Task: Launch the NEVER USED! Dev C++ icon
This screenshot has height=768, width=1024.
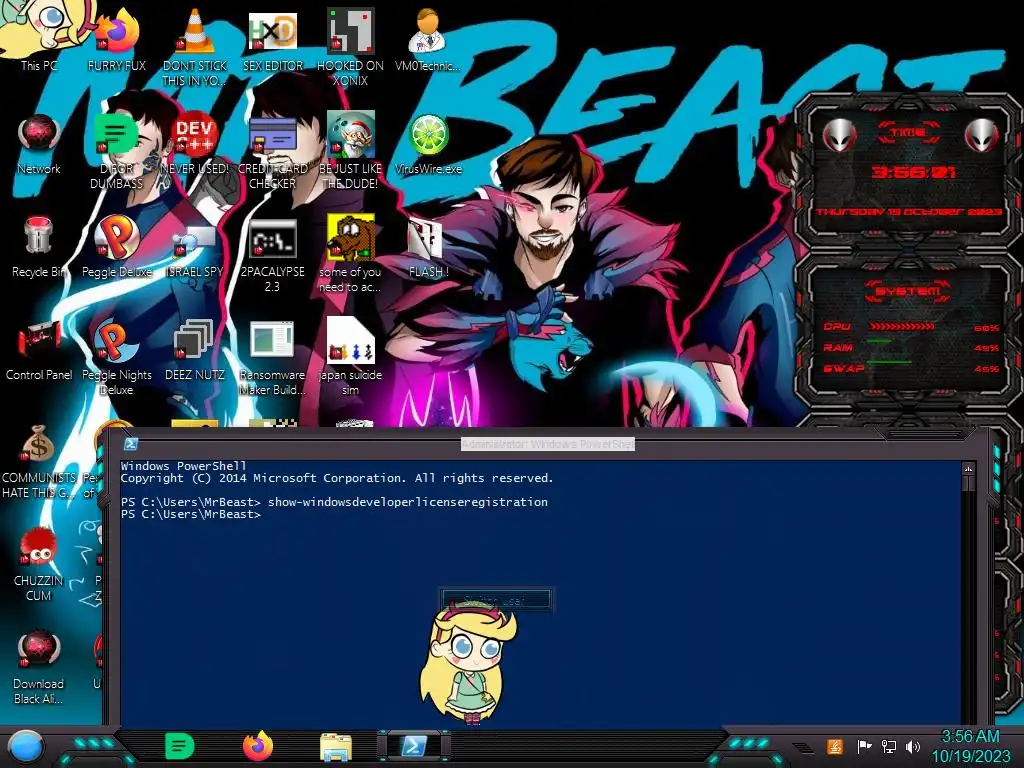Action: [x=195, y=144]
